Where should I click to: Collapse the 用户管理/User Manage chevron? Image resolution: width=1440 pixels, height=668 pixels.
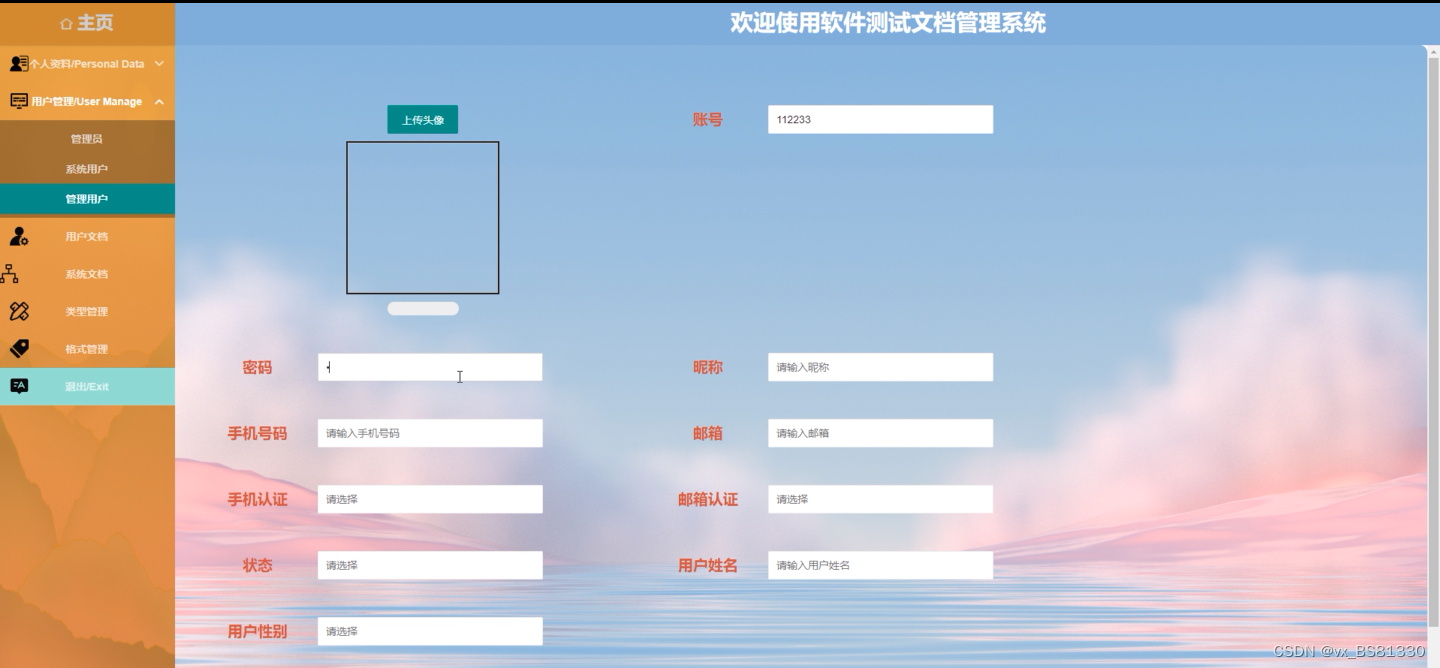pos(159,101)
